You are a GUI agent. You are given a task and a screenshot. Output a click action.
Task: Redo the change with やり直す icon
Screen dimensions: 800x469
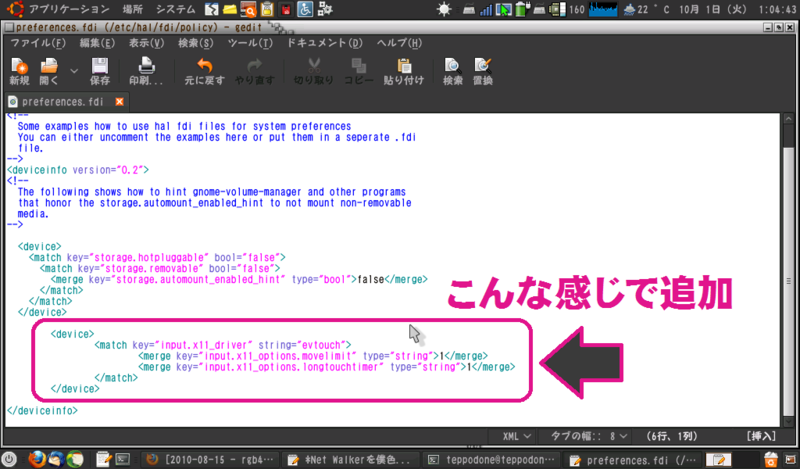tap(254, 71)
